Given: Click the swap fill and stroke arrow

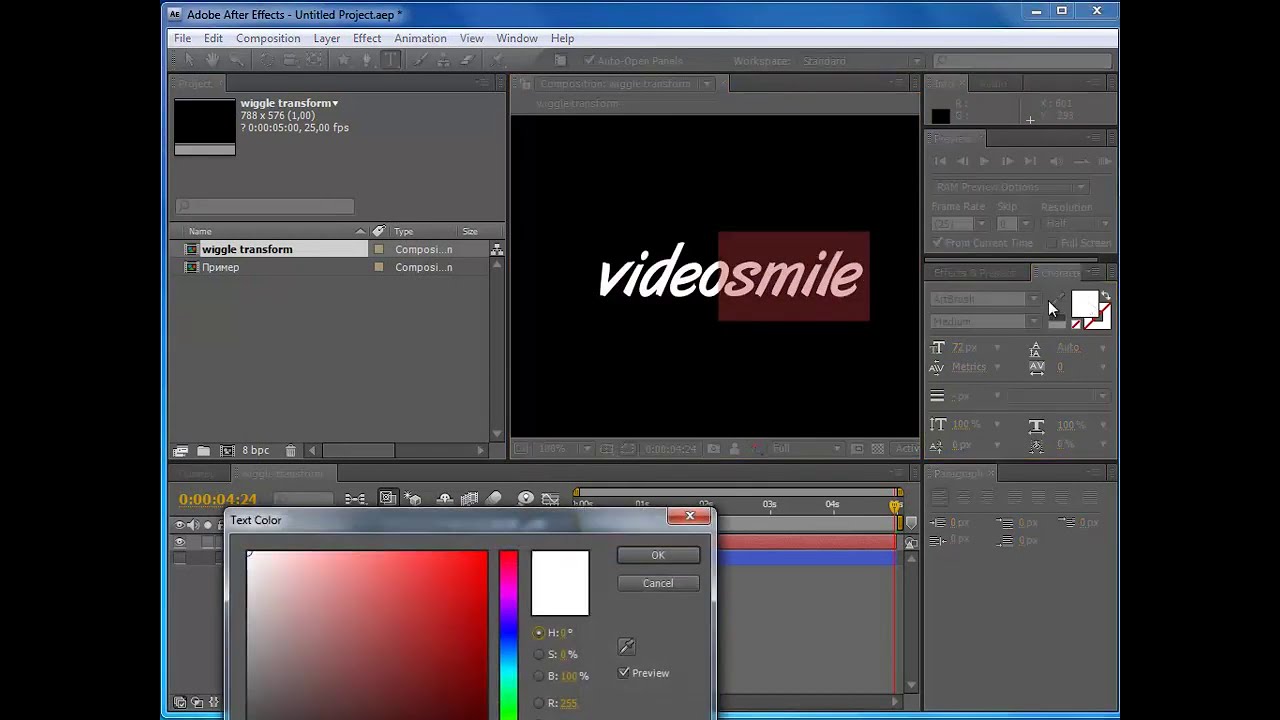Looking at the screenshot, I should click(1105, 297).
